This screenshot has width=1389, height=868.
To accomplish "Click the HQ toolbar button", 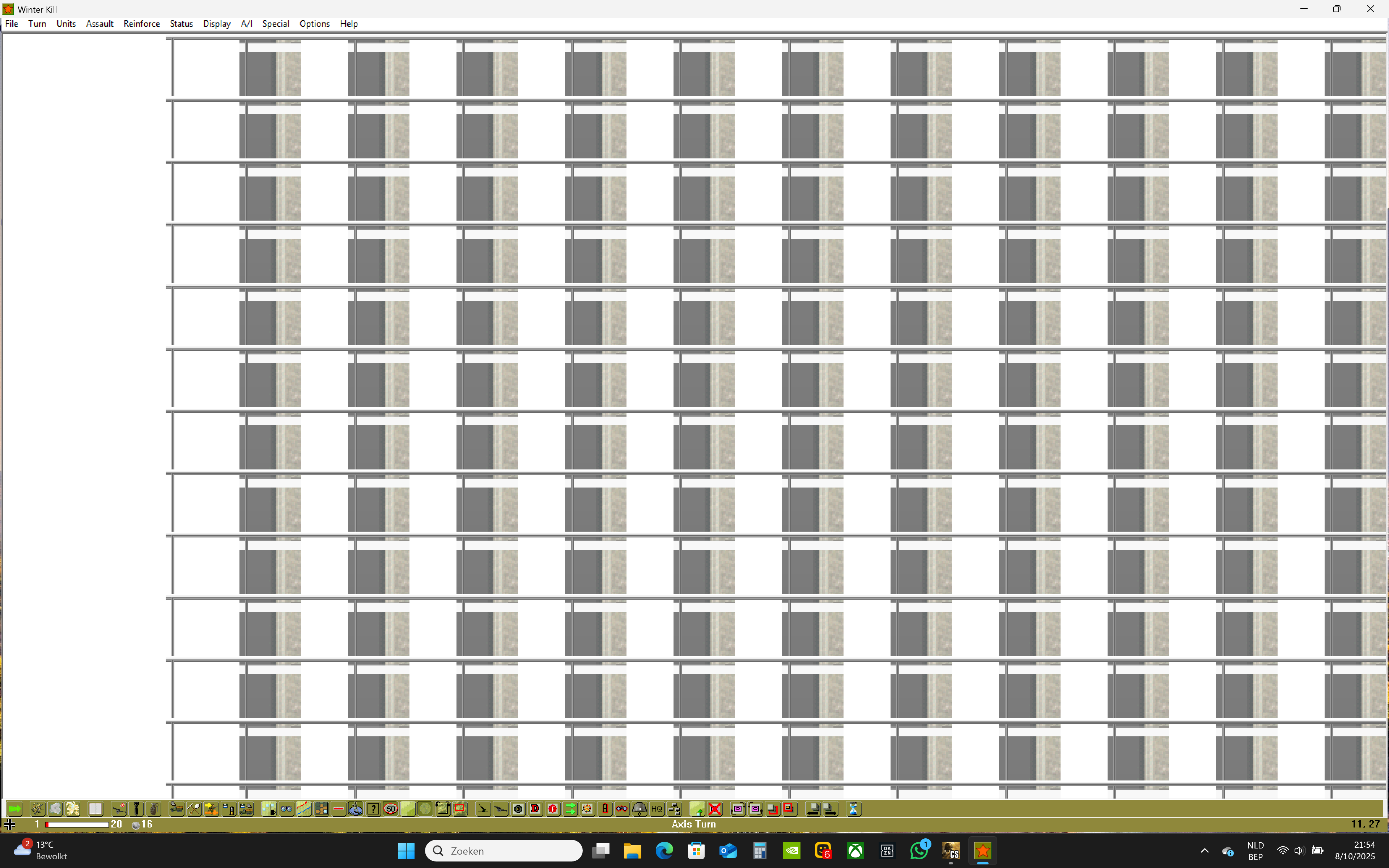I will (x=657, y=809).
